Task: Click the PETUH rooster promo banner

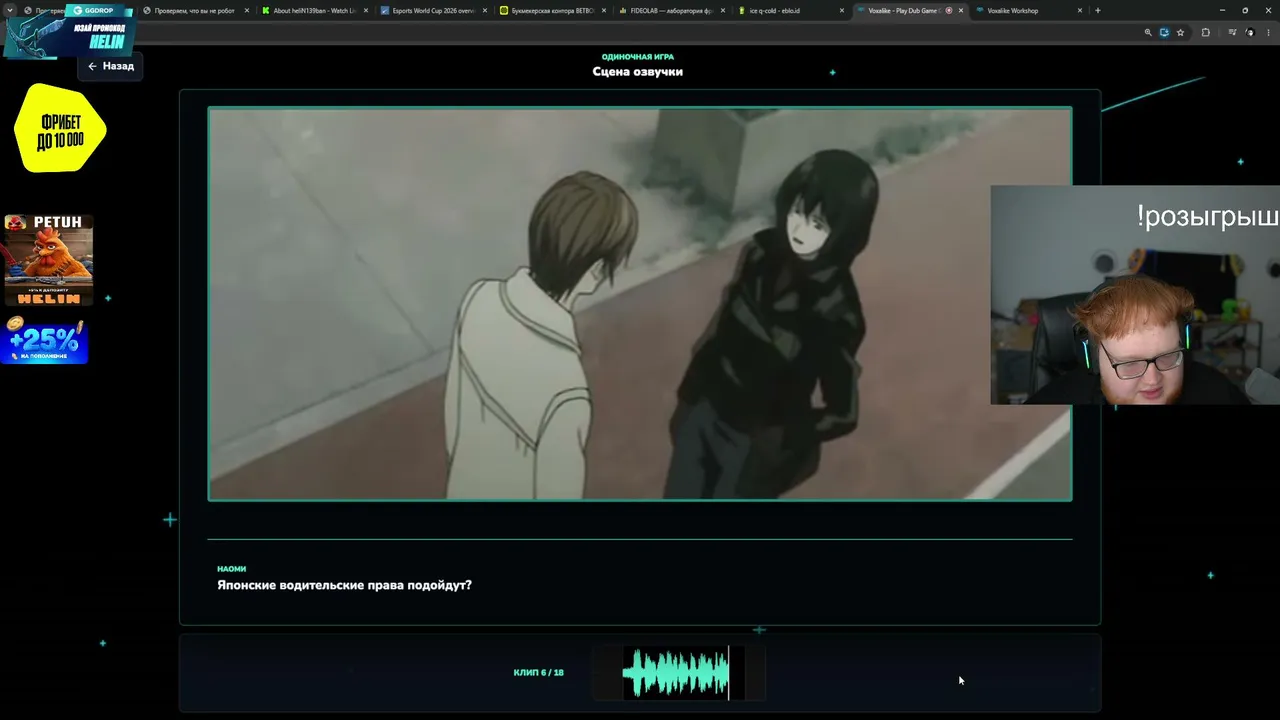Action: coord(48,260)
